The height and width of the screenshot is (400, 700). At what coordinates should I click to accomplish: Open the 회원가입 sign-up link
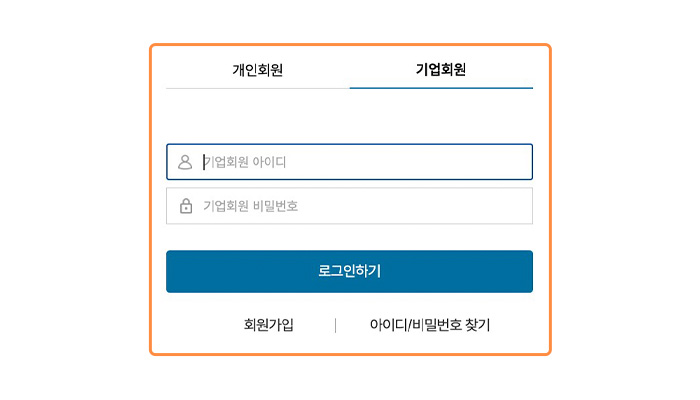tap(268, 325)
